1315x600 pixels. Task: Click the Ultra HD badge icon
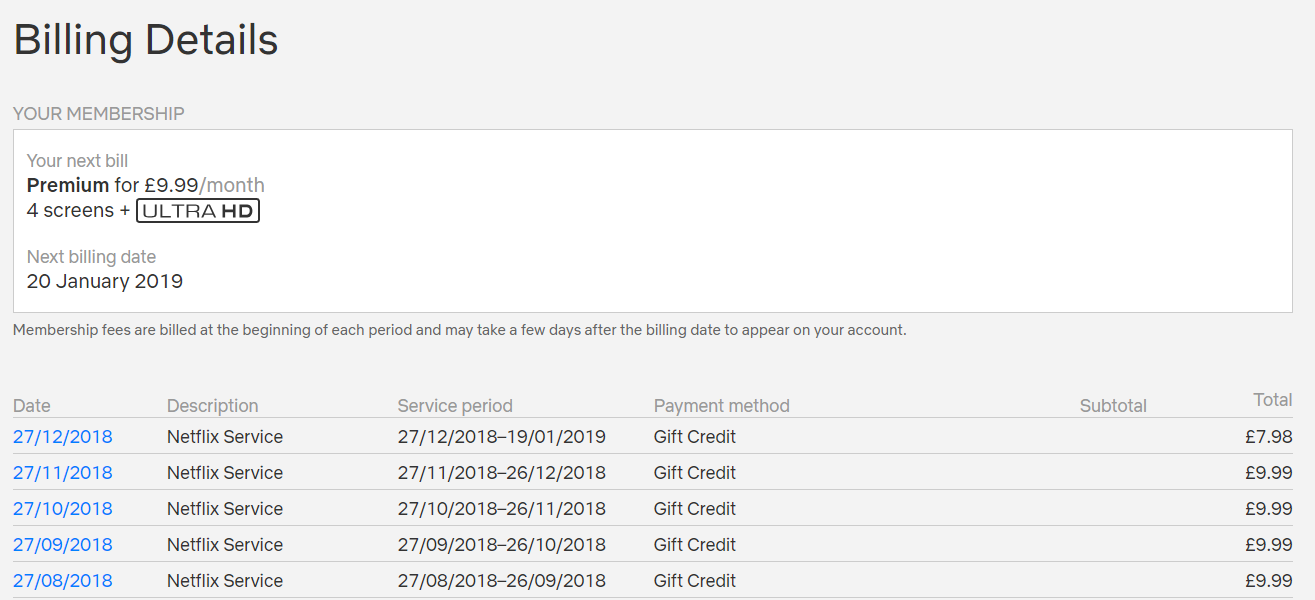pyautogui.click(x=198, y=211)
